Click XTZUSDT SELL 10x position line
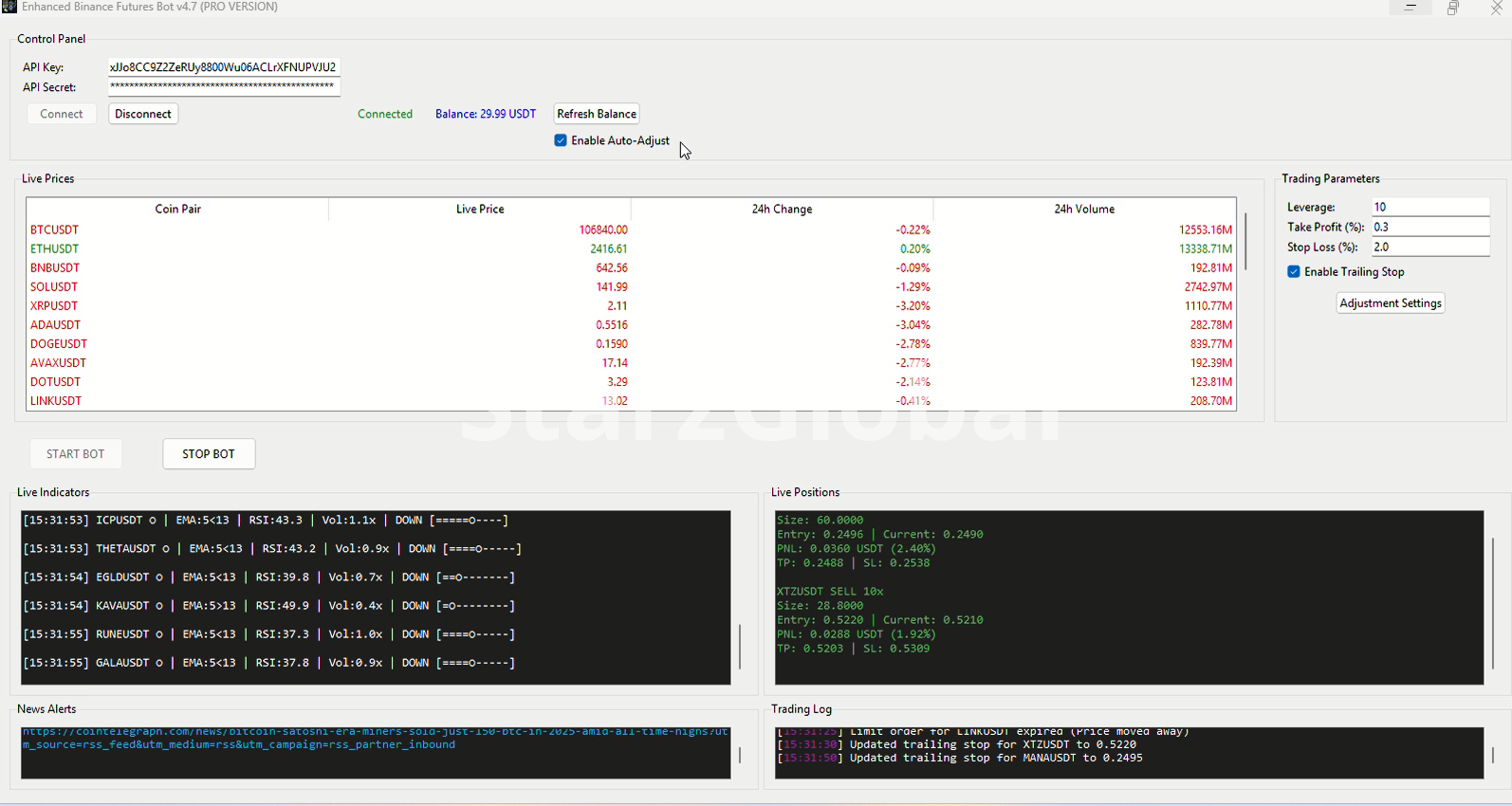Viewport: 1512px width, 806px height. point(830,592)
